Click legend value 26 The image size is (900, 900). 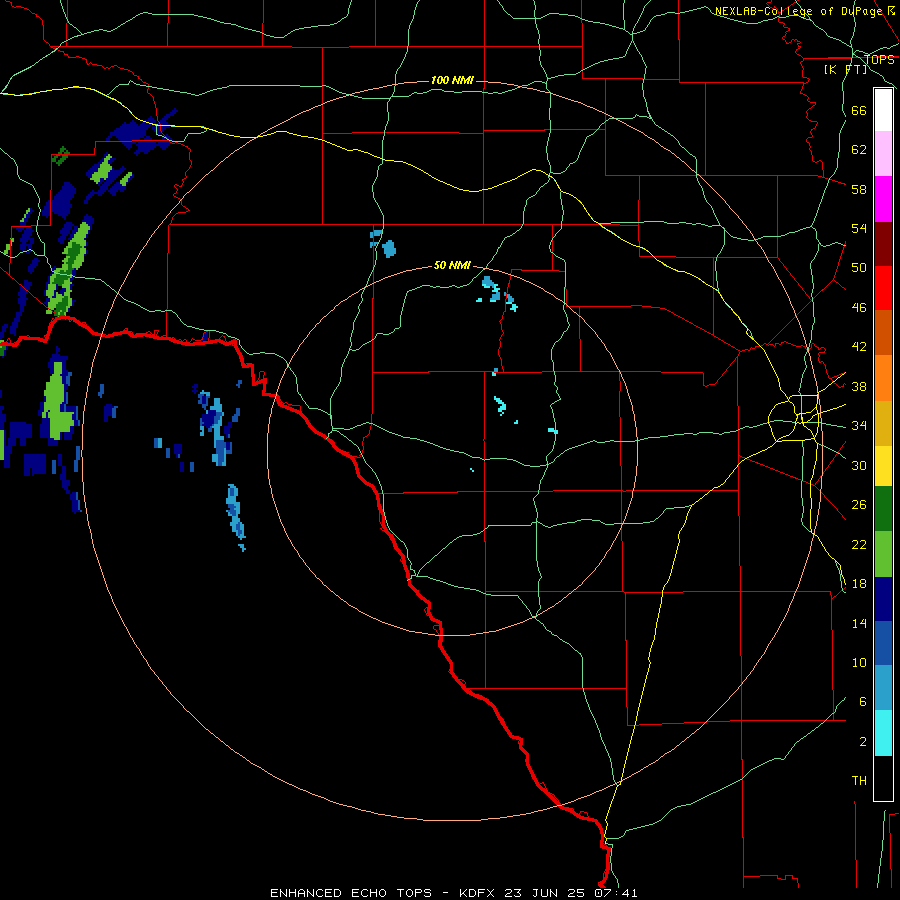coord(859,505)
